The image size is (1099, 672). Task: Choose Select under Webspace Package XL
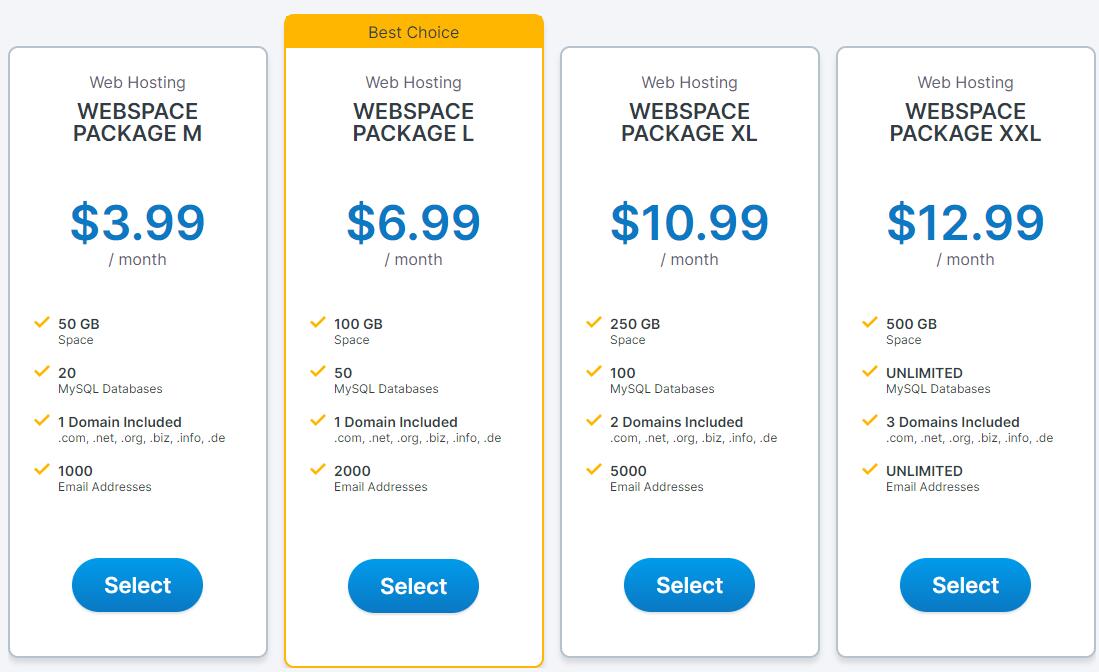pyautogui.click(x=690, y=585)
